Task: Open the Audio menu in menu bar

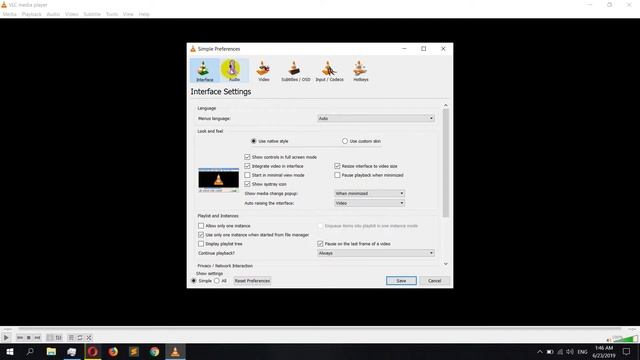Action: click(53, 14)
